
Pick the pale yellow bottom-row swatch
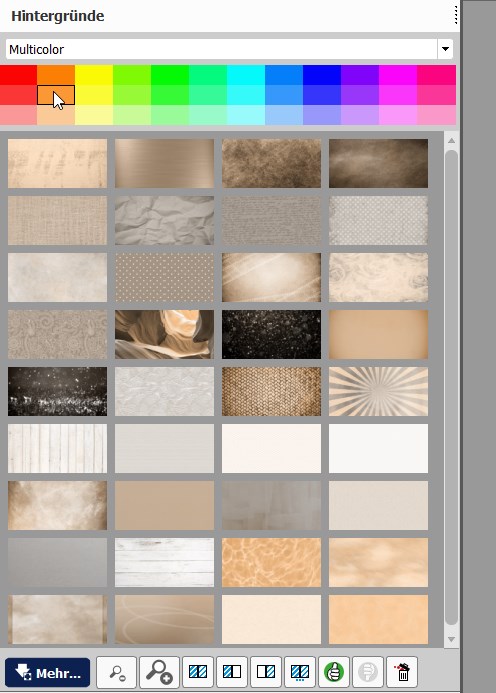click(94, 115)
